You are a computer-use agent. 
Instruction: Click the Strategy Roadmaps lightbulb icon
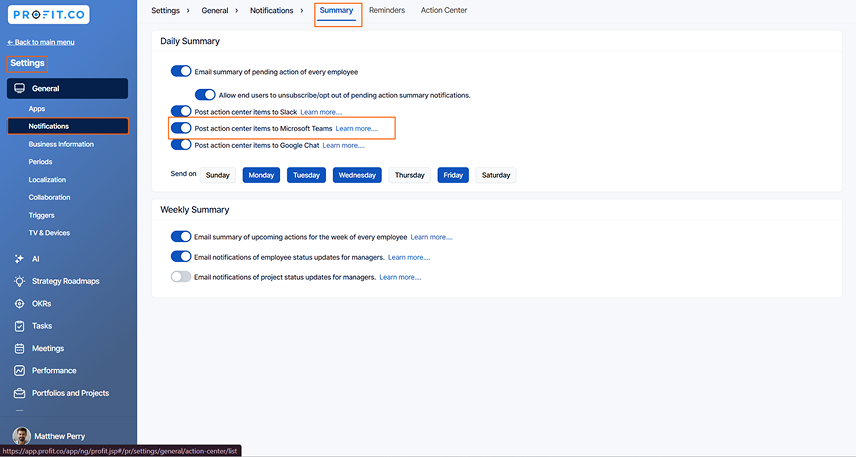(x=19, y=281)
